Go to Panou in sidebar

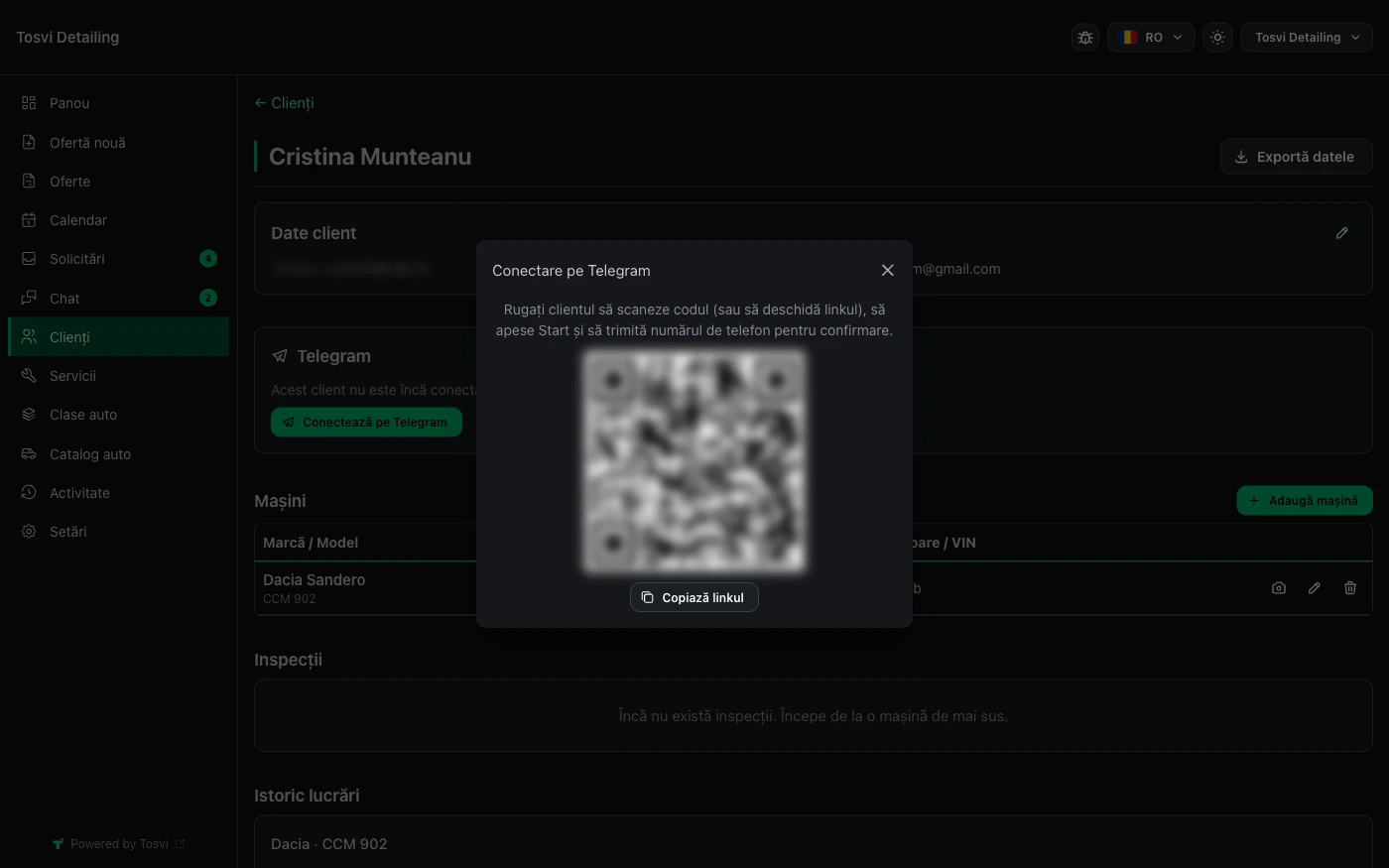point(119,103)
